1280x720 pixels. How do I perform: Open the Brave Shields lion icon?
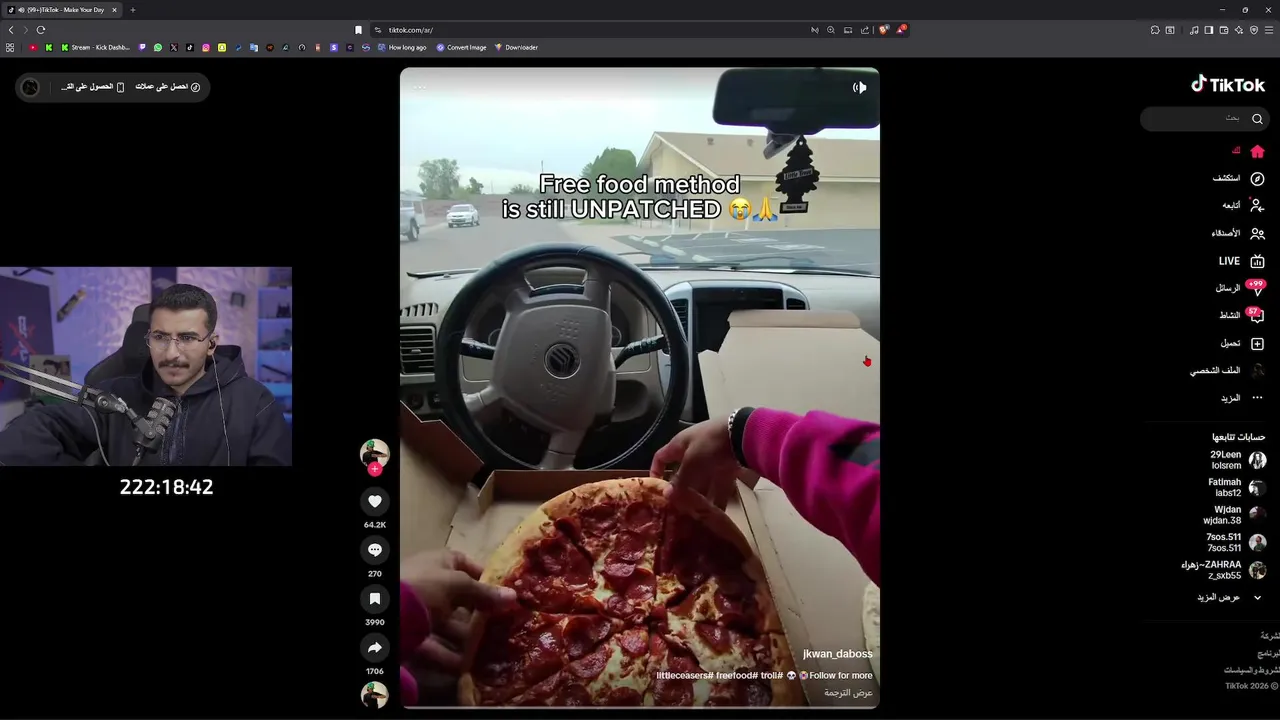pyautogui.click(x=884, y=30)
